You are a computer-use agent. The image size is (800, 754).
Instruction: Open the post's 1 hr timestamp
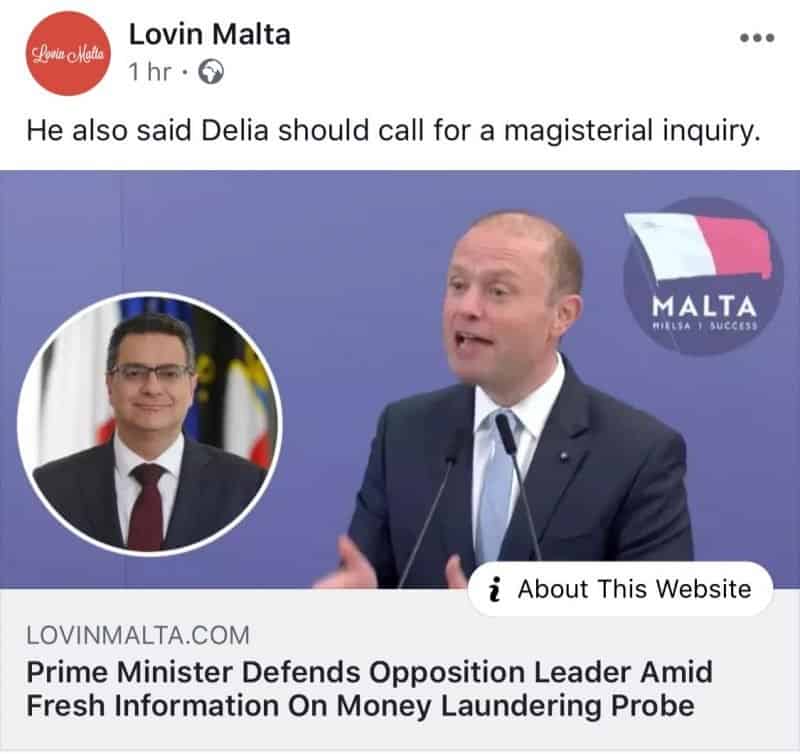(149, 72)
